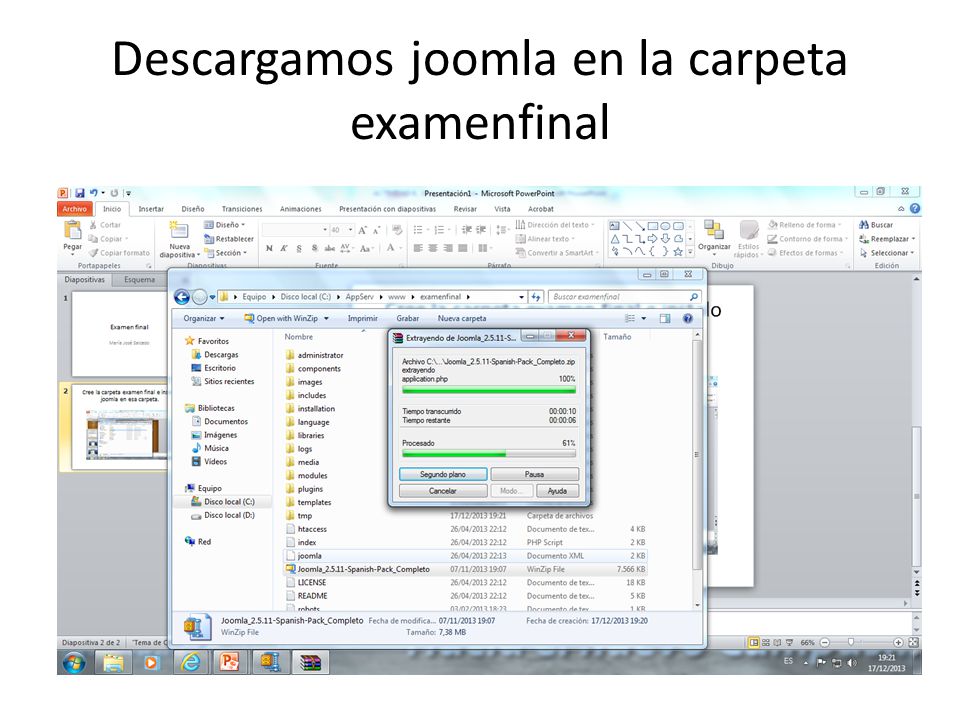Click the WinRAR books taskbar icon

310,662
